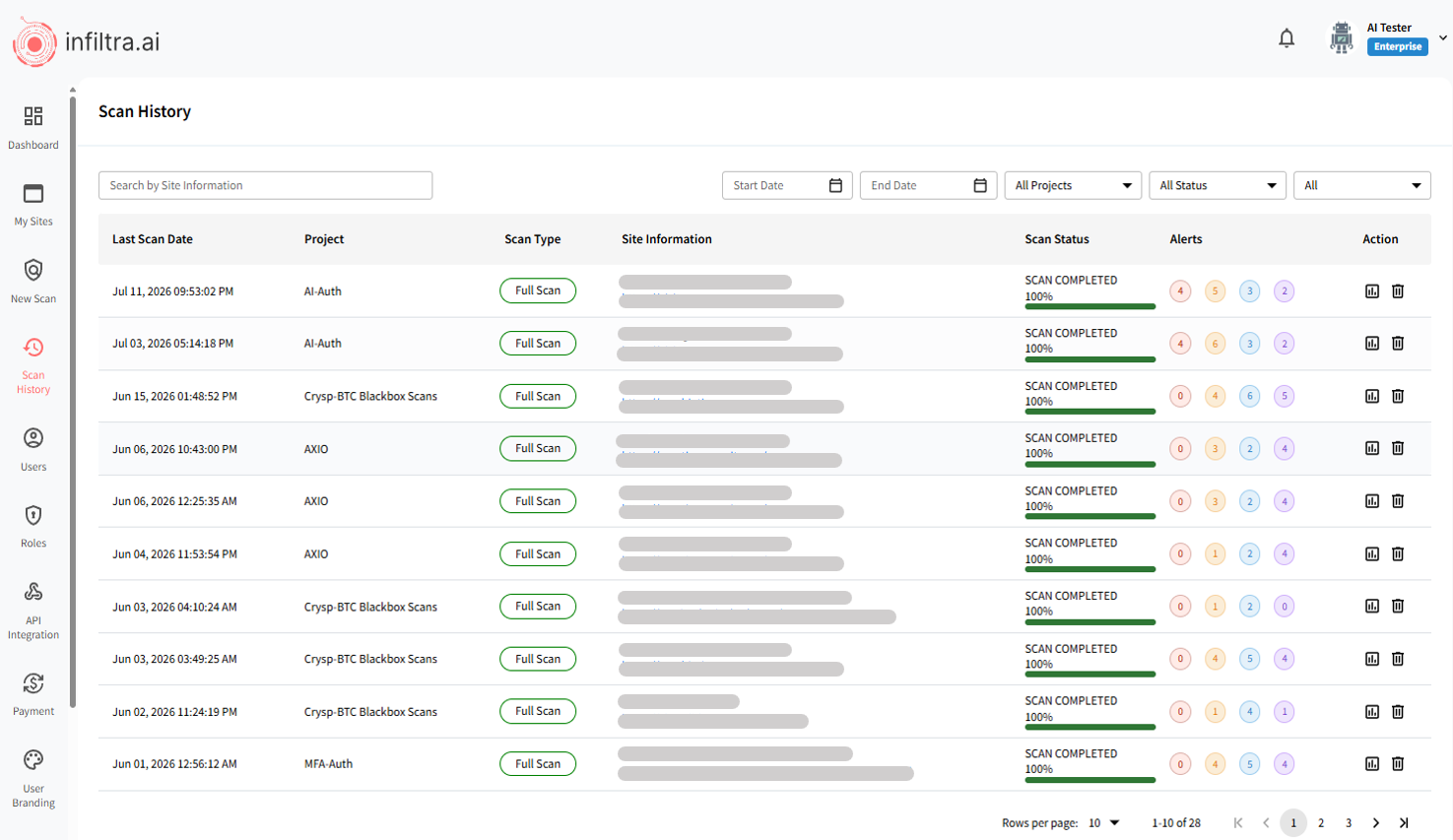The width and height of the screenshot is (1453, 840).
Task: Go to page 2 of results
Action: 1321,823
